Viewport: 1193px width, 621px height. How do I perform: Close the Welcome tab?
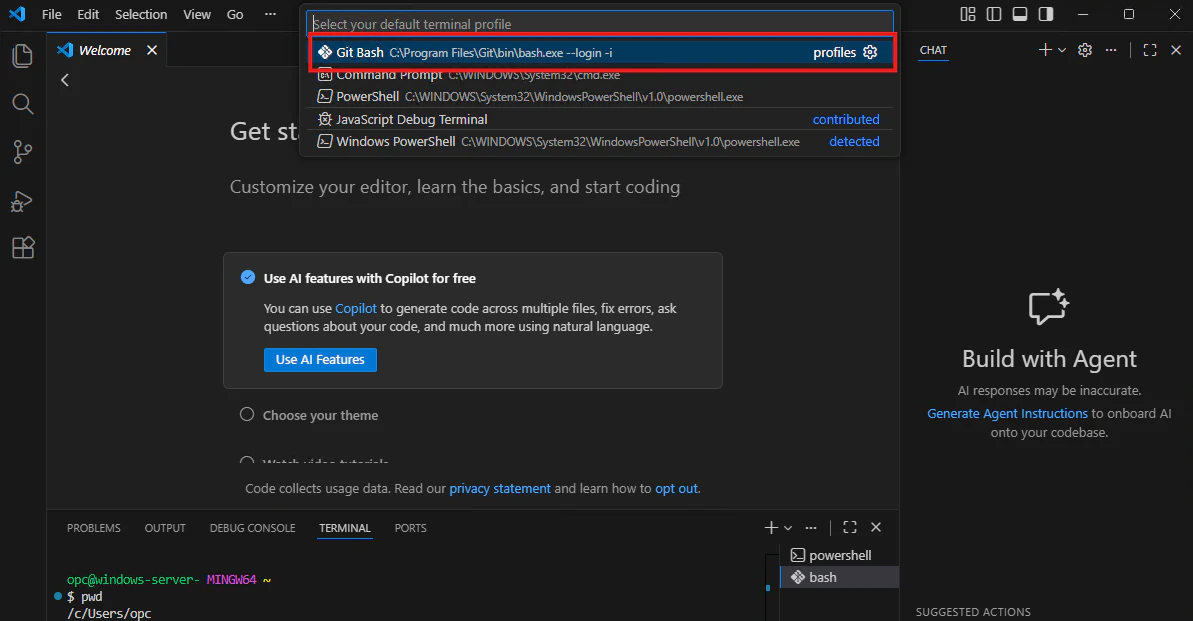click(152, 50)
